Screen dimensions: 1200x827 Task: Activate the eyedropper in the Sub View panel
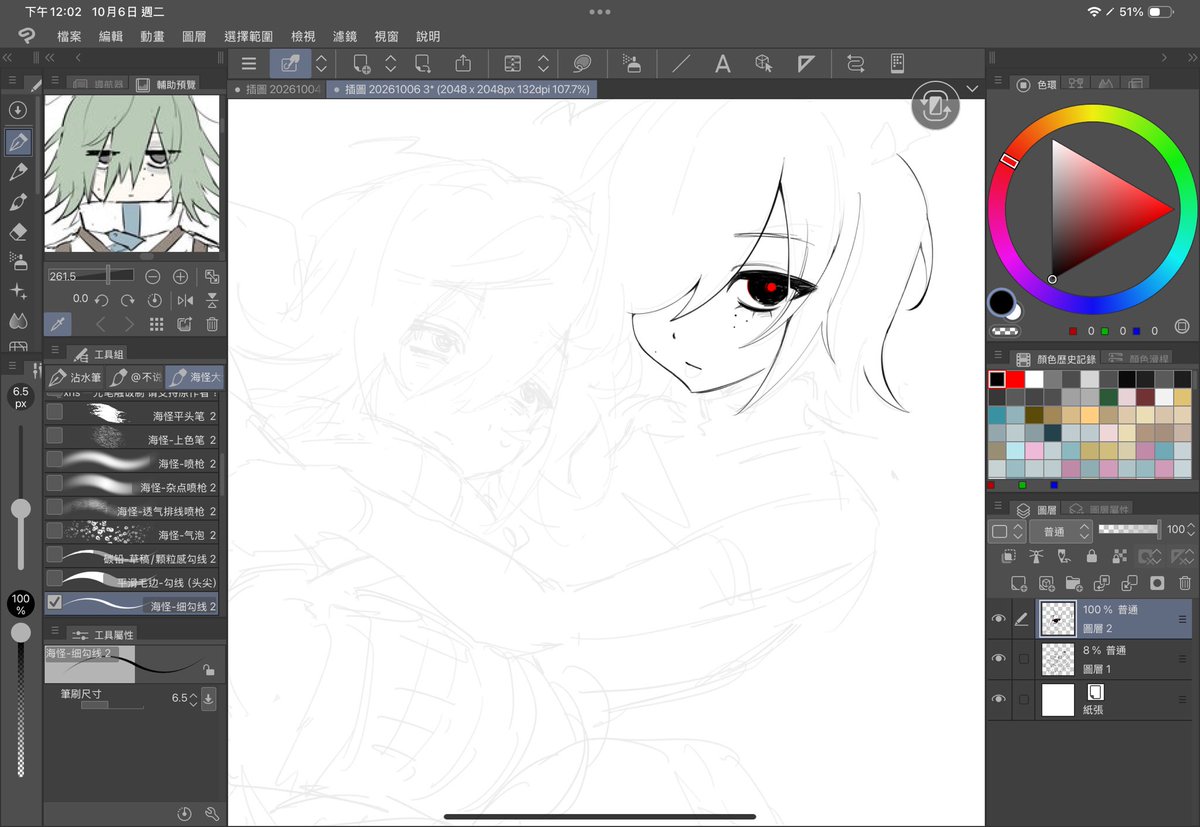point(57,324)
